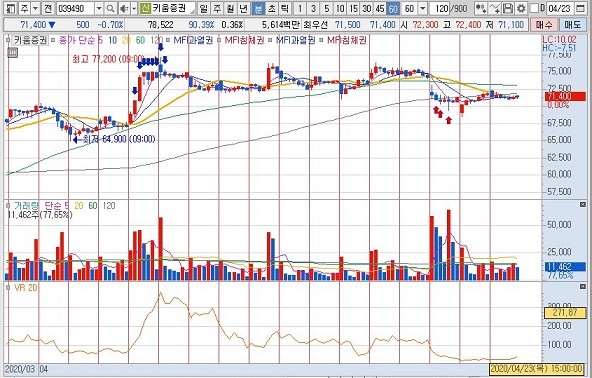Expand the custom interval dropdown arrow
This screenshot has width=592, height=378.
tap(423, 8)
